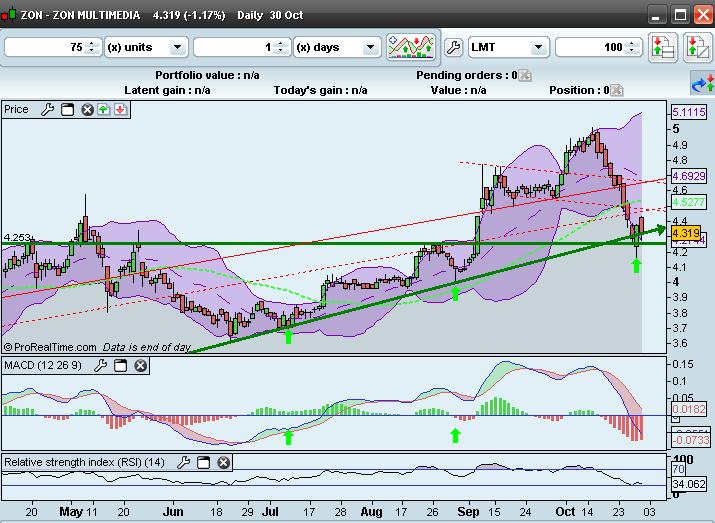Click the Jul label on time axis

(x=270, y=512)
